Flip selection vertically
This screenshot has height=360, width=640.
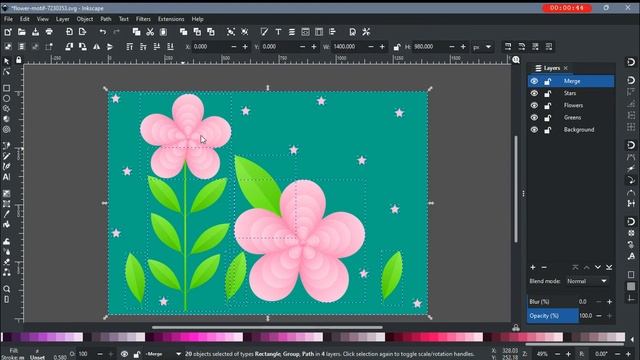tap(110, 47)
